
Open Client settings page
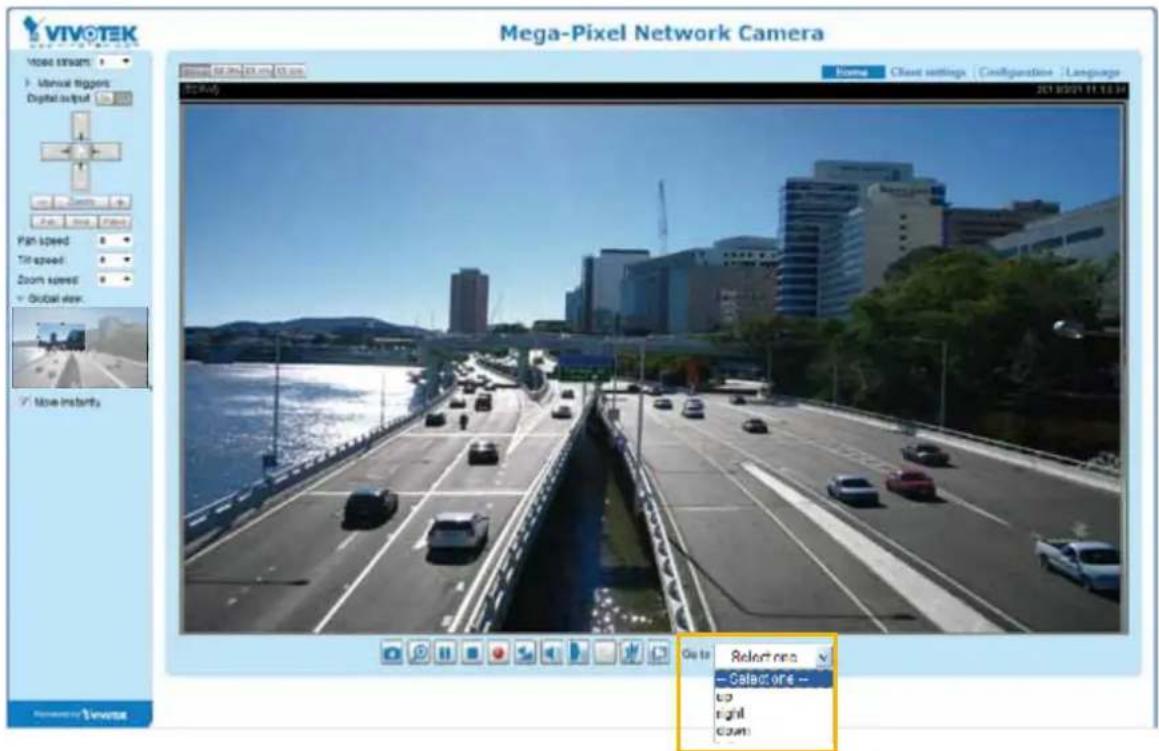click(928, 72)
